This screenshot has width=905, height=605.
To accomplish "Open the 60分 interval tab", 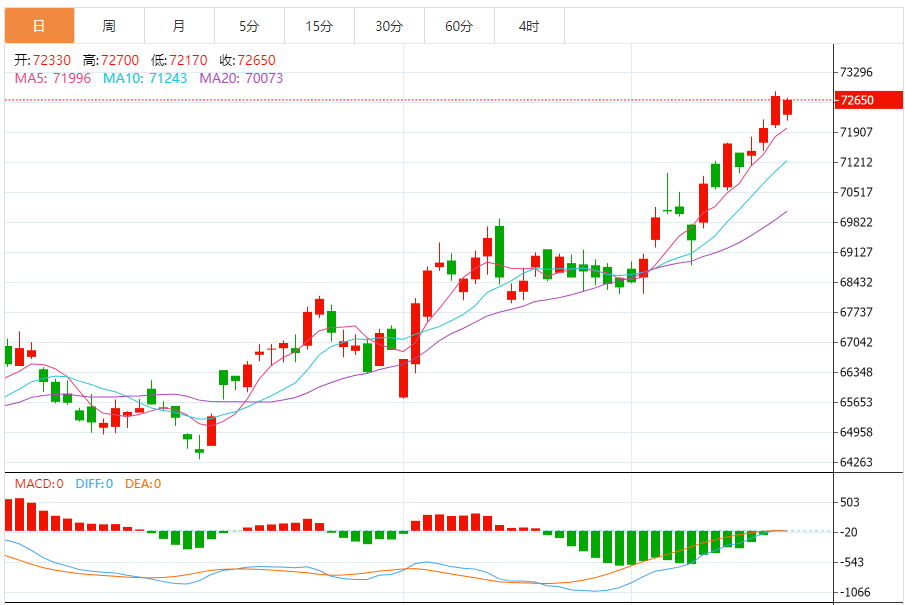I will (459, 26).
